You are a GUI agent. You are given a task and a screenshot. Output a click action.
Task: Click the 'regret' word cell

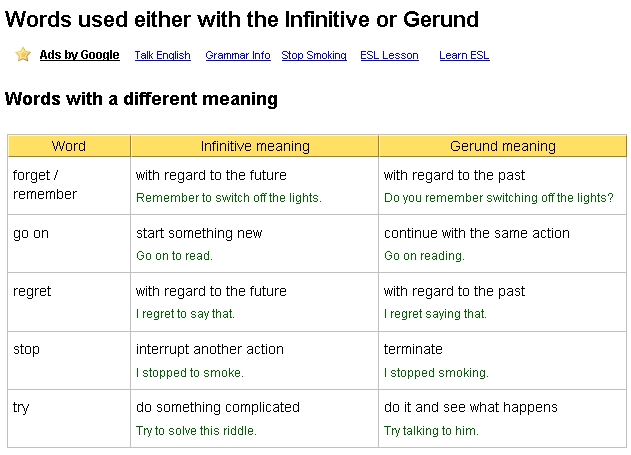(69, 302)
